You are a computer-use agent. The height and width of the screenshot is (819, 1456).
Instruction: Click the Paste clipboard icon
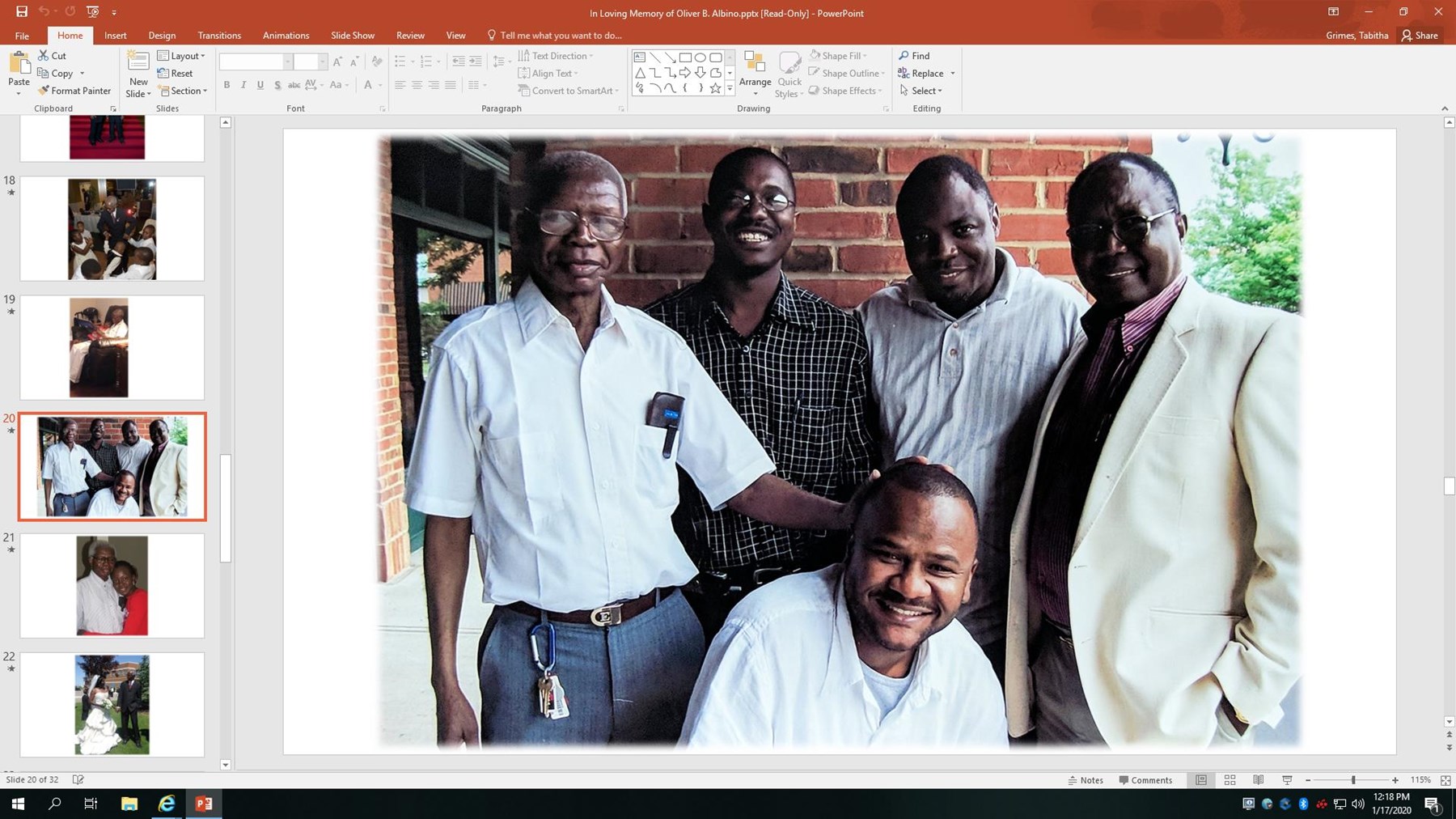click(19, 65)
